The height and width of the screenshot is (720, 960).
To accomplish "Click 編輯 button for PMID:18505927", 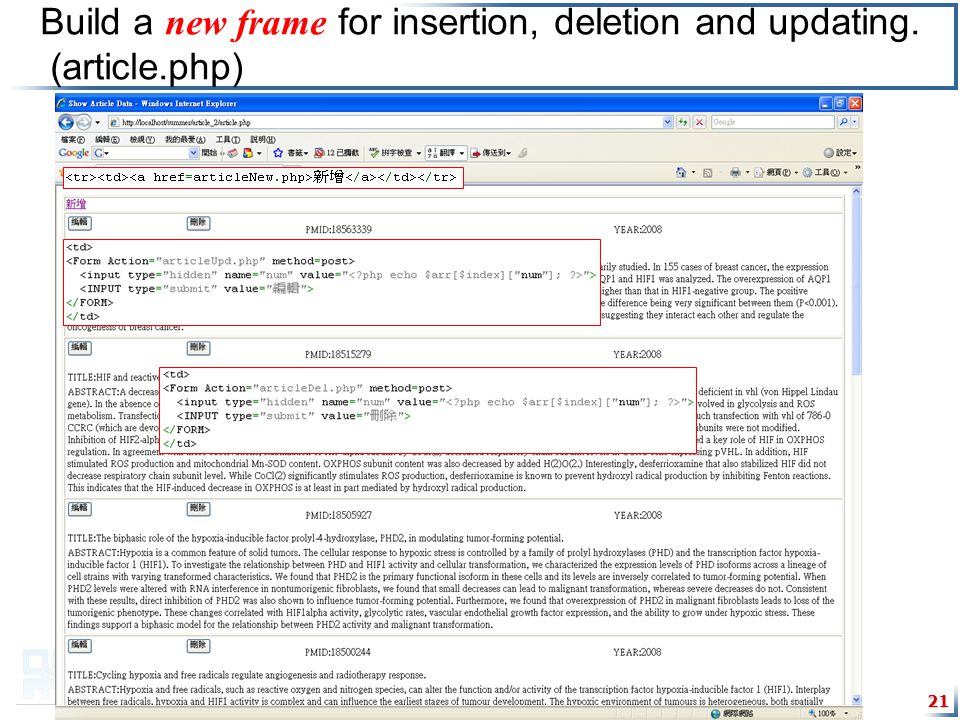I will point(80,508).
